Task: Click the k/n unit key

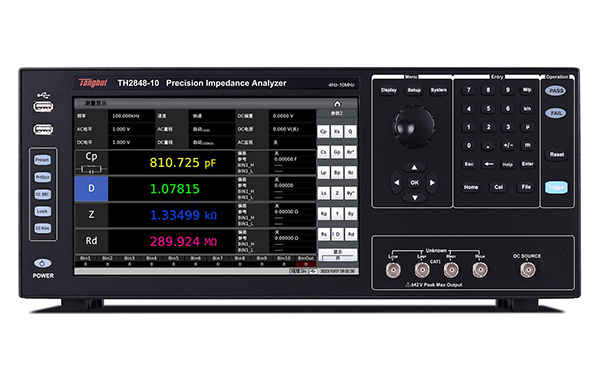Action: pos(527,109)
